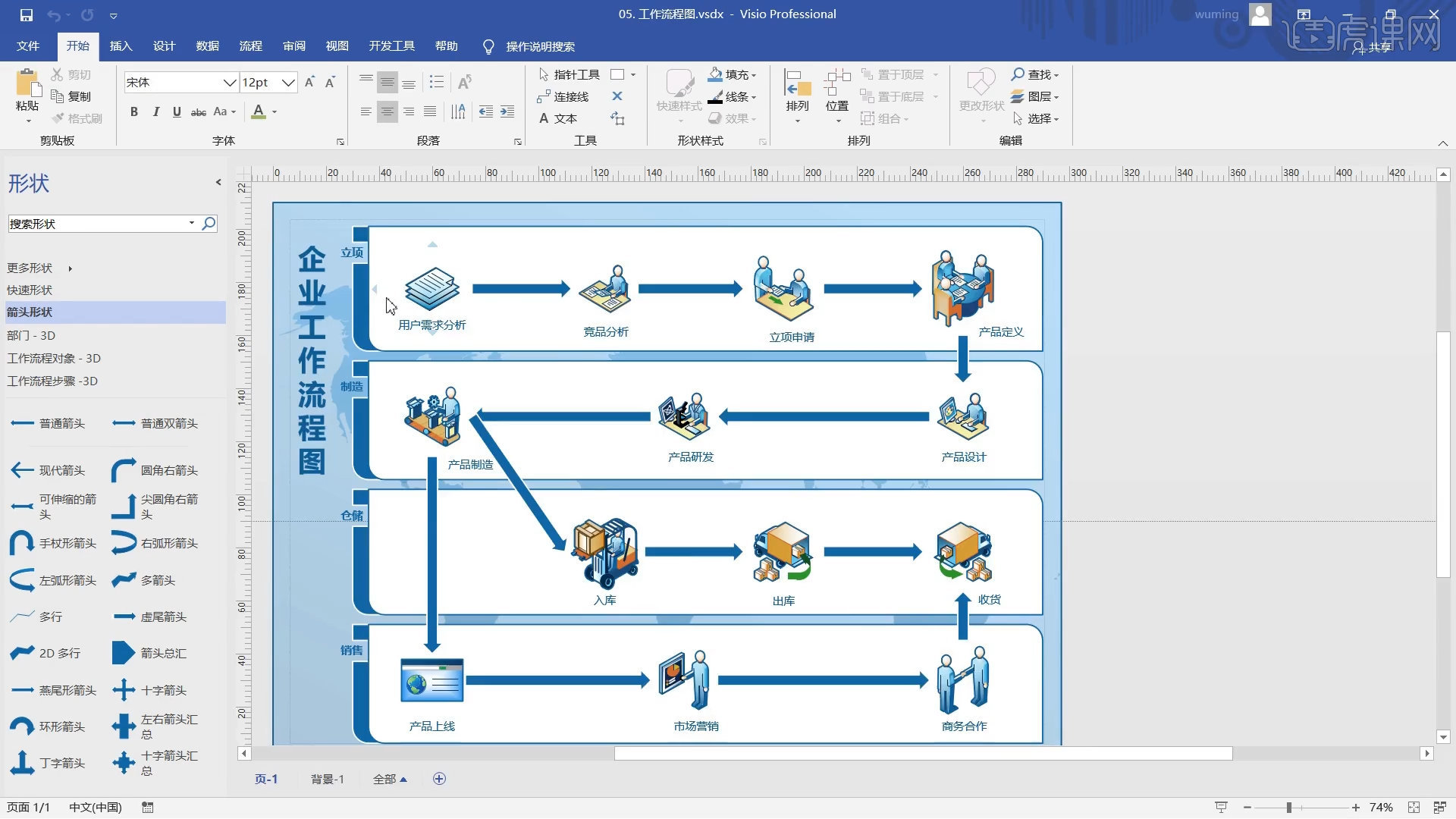
Task: Open the font size dropdown showing 12pt
Action: [287, 82]
